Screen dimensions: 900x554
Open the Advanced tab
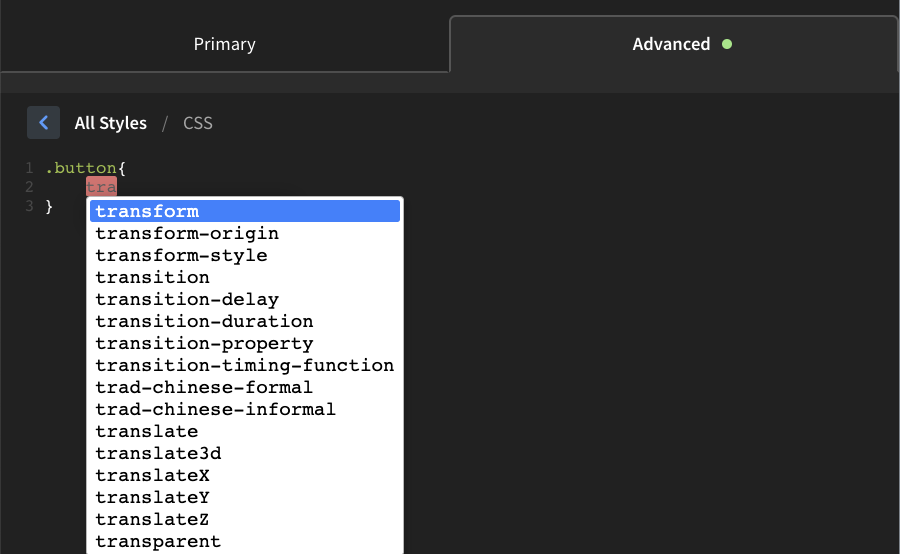(674, 44)
